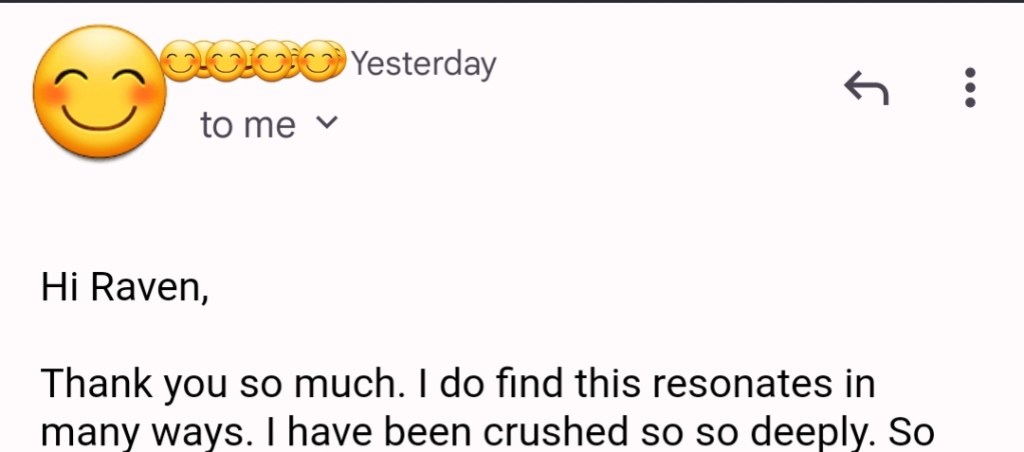
Task: Tap the reply arrow icon
Action: tap(866, 90)
